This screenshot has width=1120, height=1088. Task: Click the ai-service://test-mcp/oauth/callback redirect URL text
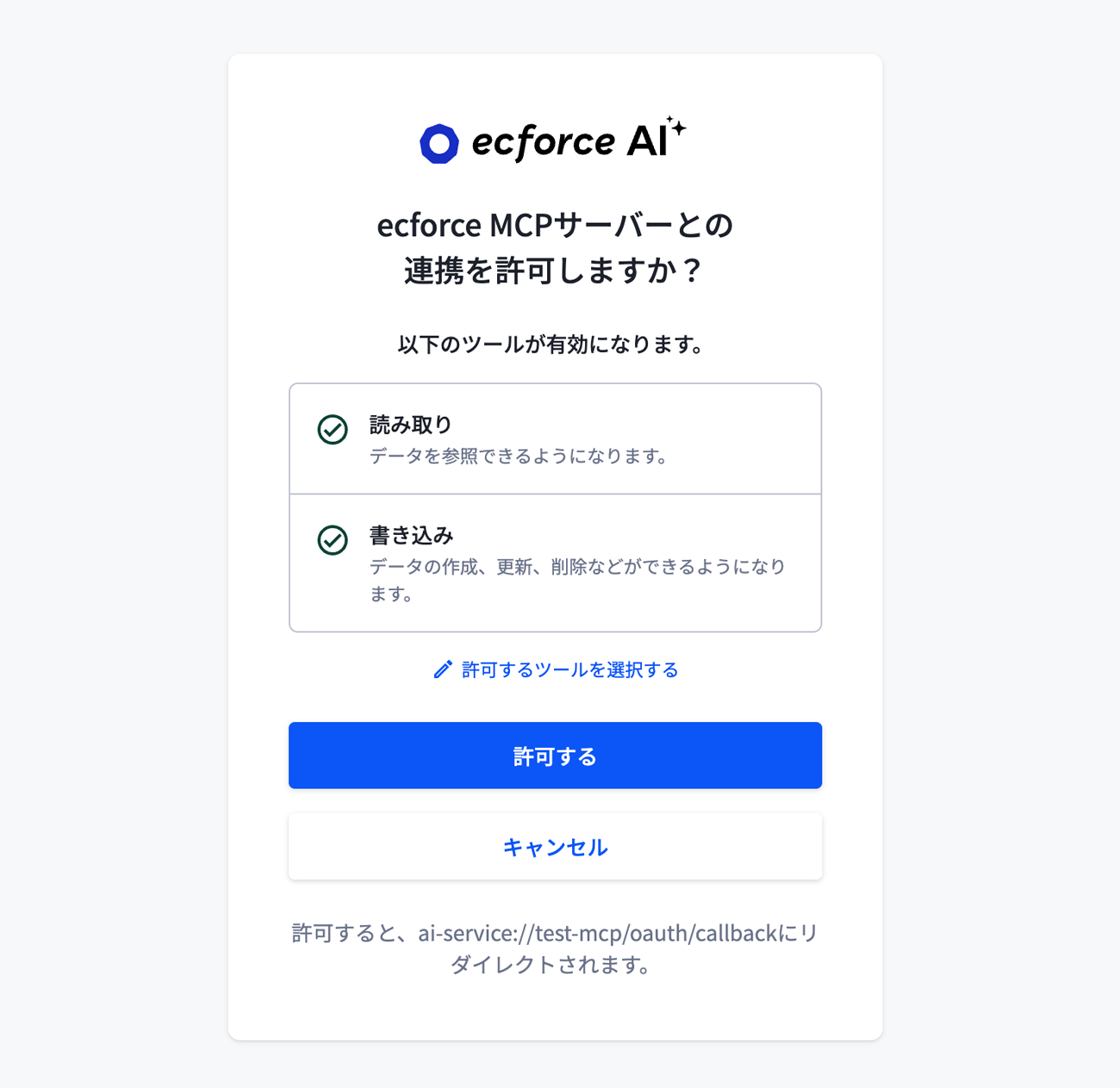[598, 933]
